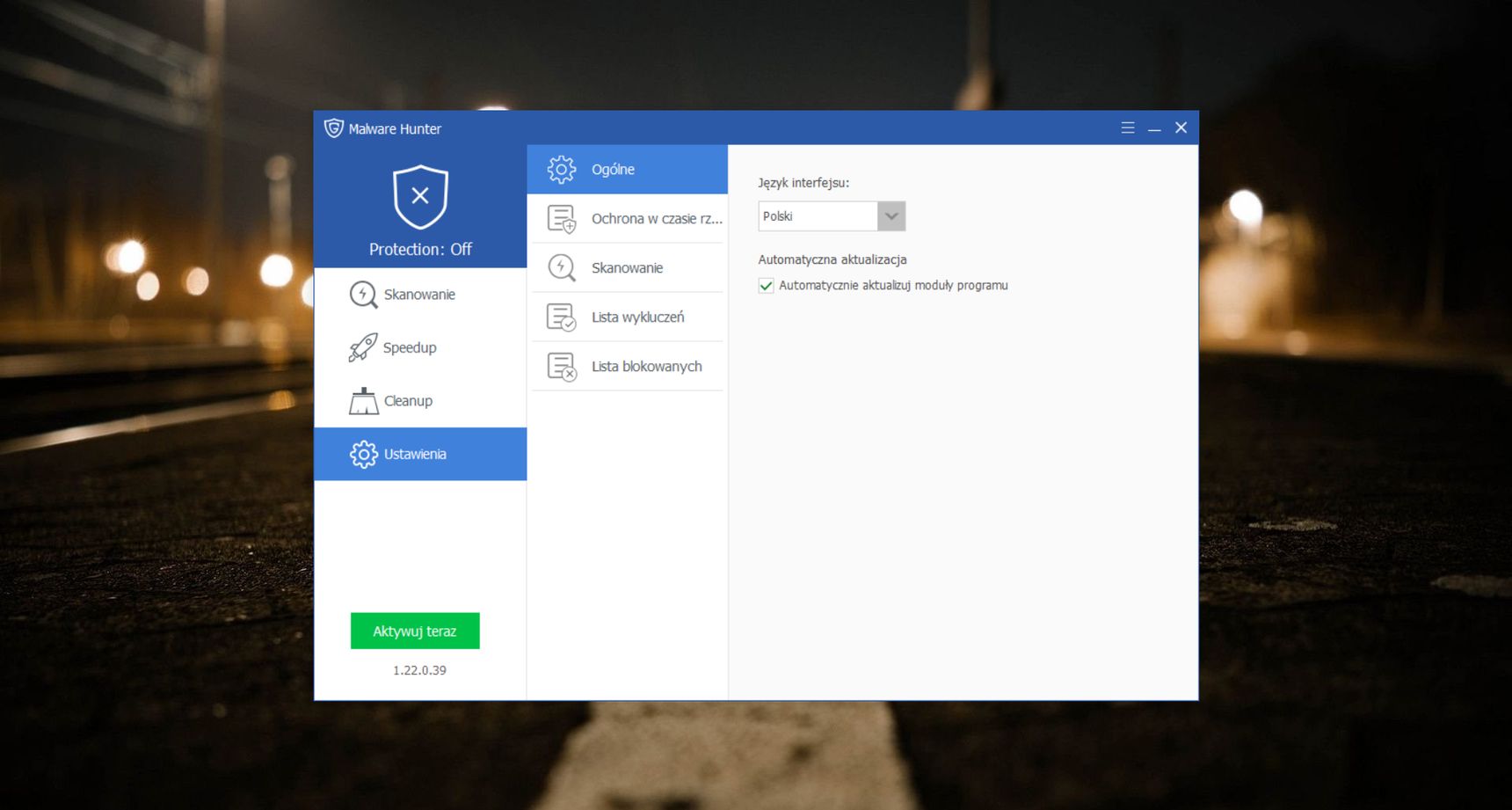Click the version number 1.22.0.39
Viewport: 1512px width, 810px height.
click(419, 670)
